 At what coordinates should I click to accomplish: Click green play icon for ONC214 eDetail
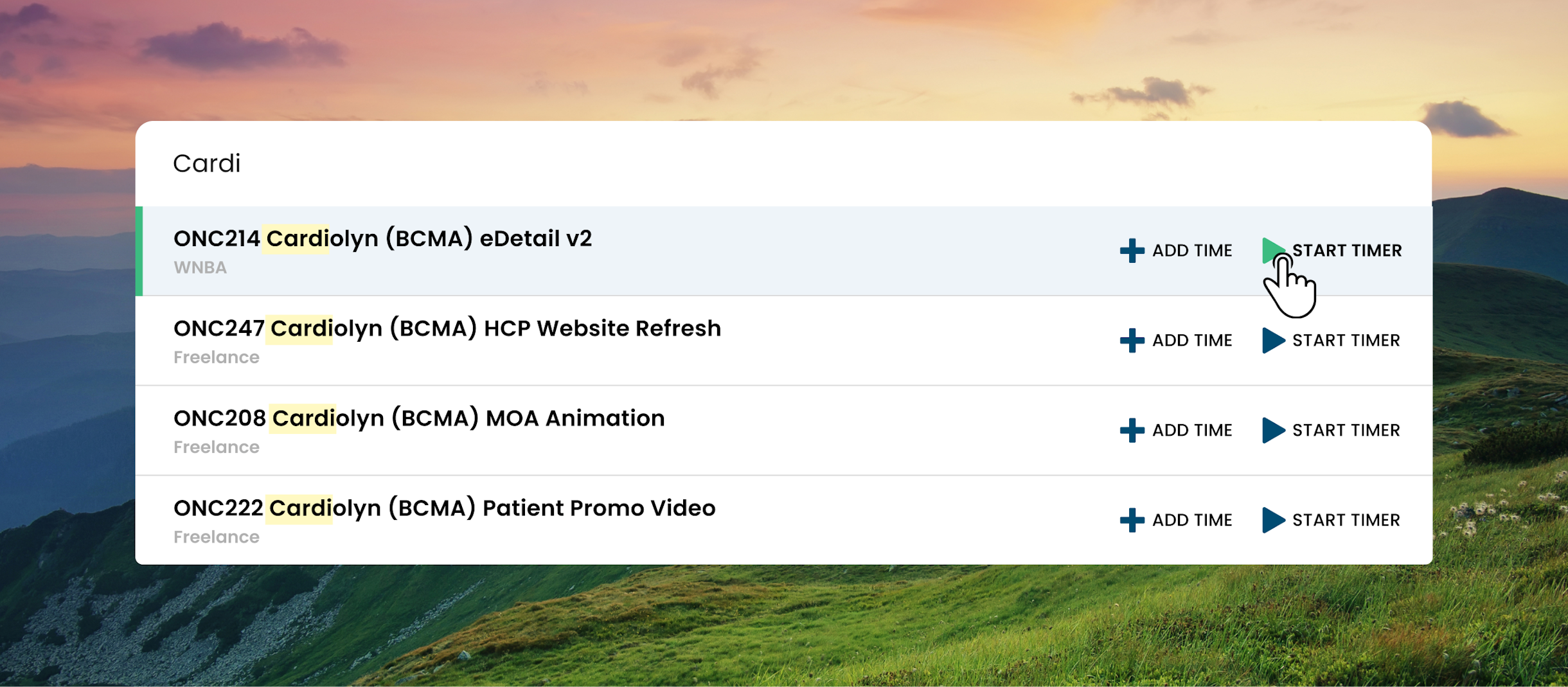click(x=1273, y=251)
